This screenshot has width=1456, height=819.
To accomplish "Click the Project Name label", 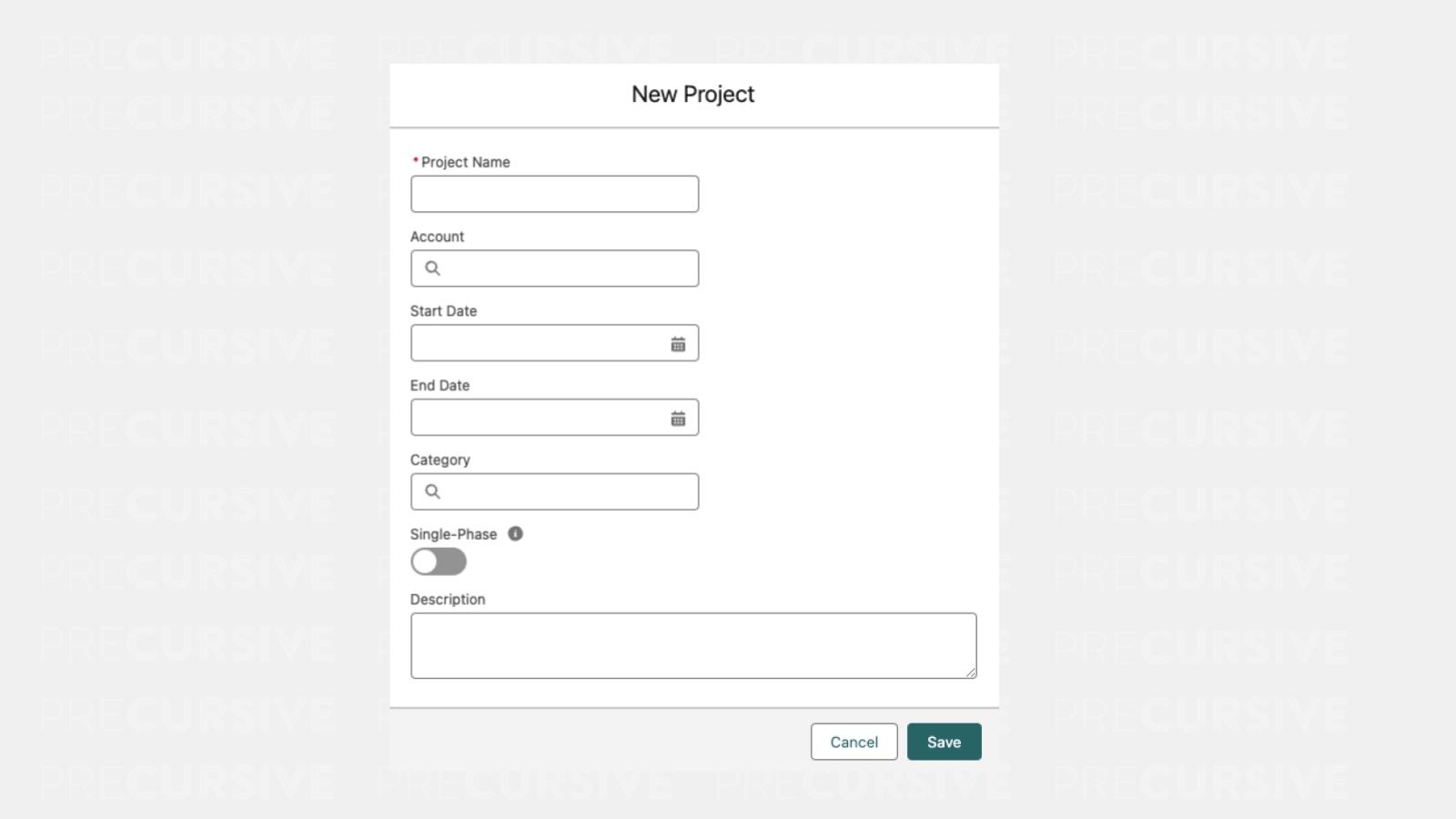I will point(465,162).
